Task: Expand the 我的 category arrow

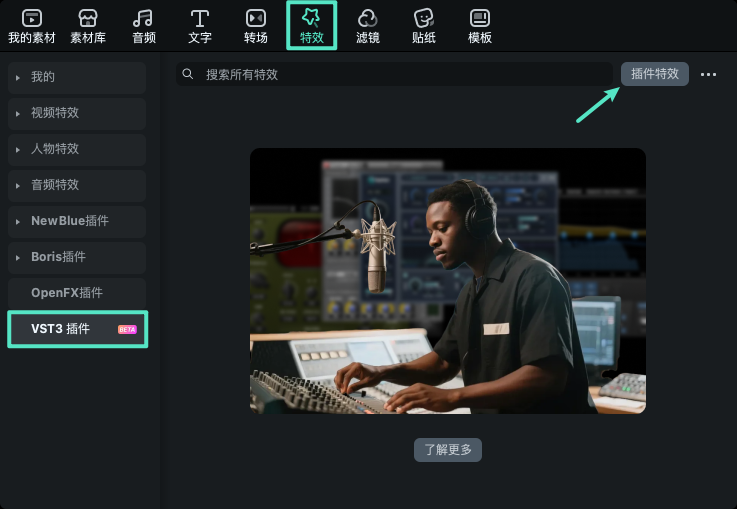Action: (x=18, y=78)
